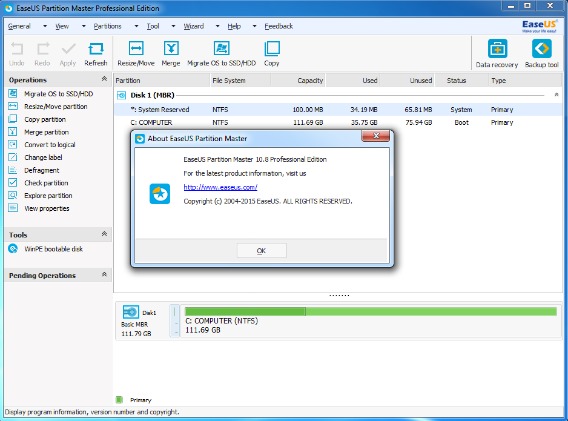Click the small System Reserved block in disk map
The image size is (568, 421).
175,321
